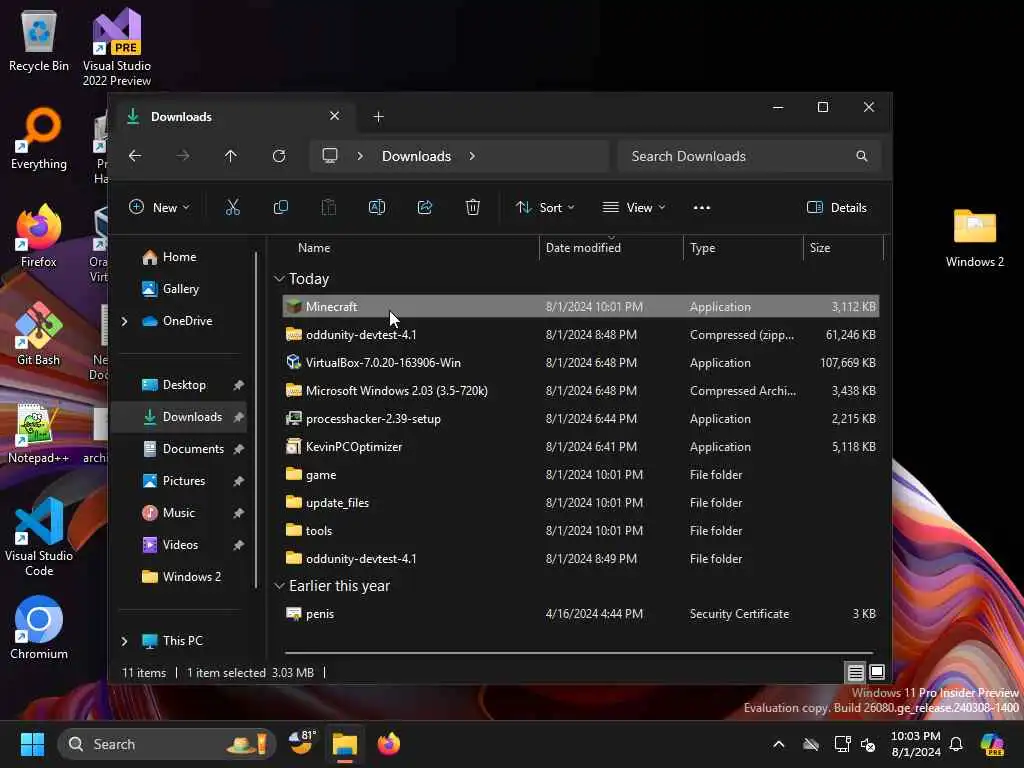Open Recycle Bin on desktop

point(39,40)
